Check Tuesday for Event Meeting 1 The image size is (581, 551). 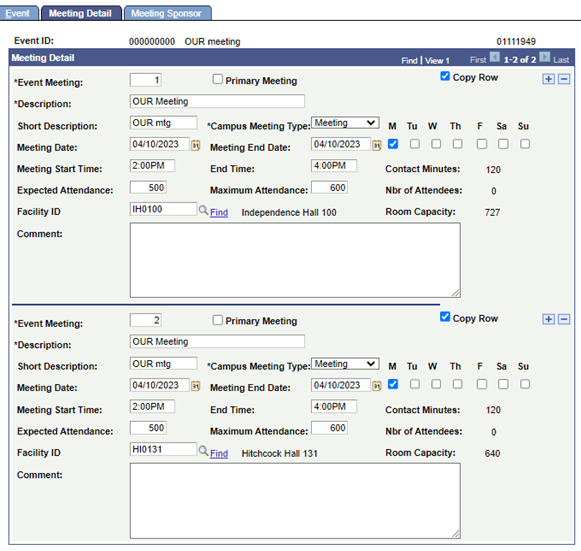click(x=415, y=144)
